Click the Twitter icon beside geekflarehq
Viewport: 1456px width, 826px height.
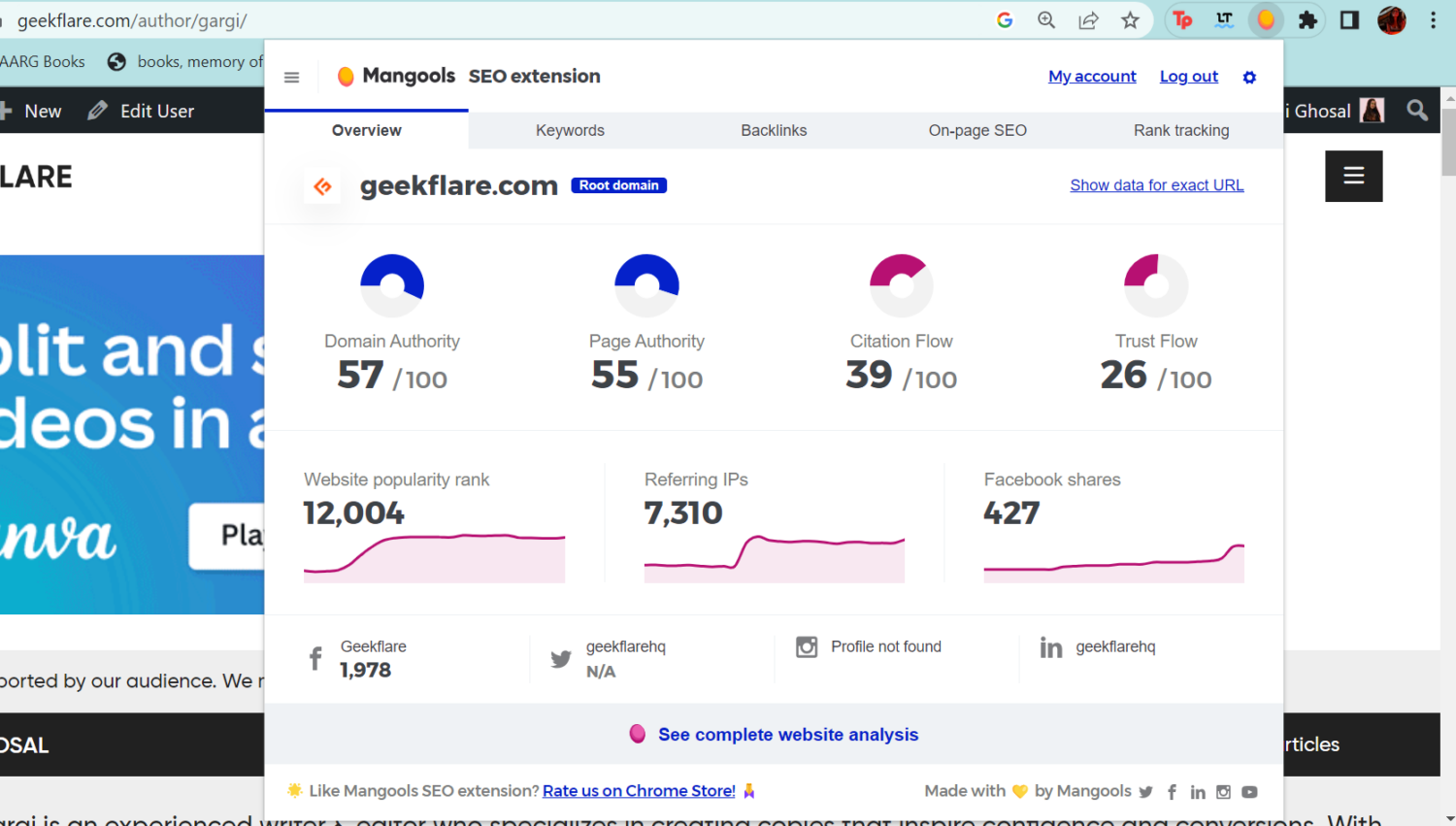click(x=561, y=659)
